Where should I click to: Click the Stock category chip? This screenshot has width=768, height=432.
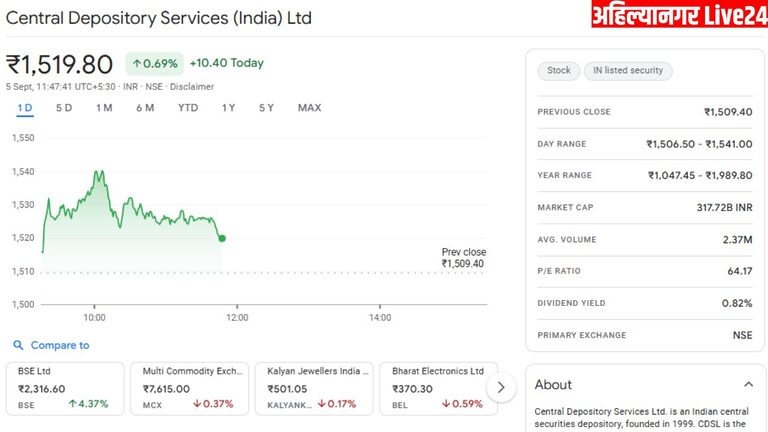coord(559,71)
